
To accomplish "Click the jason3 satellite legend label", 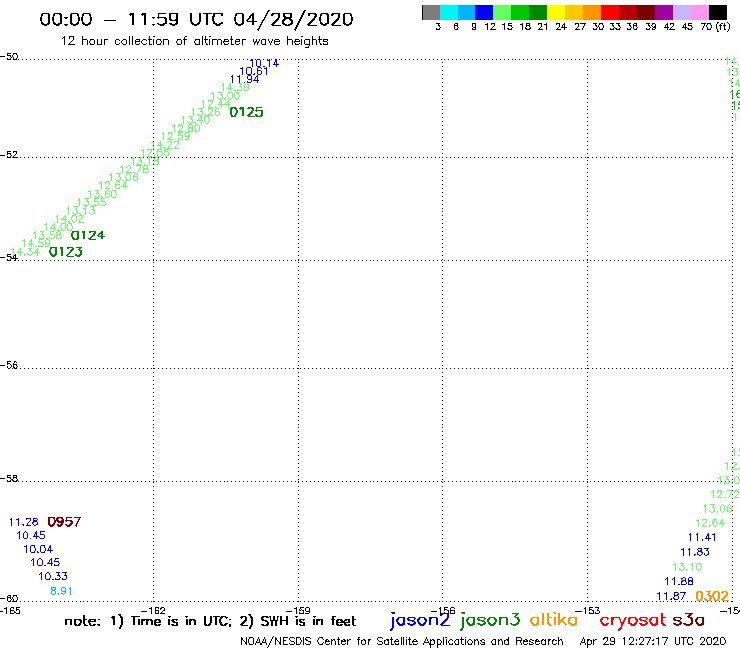I will pos(490,620).
